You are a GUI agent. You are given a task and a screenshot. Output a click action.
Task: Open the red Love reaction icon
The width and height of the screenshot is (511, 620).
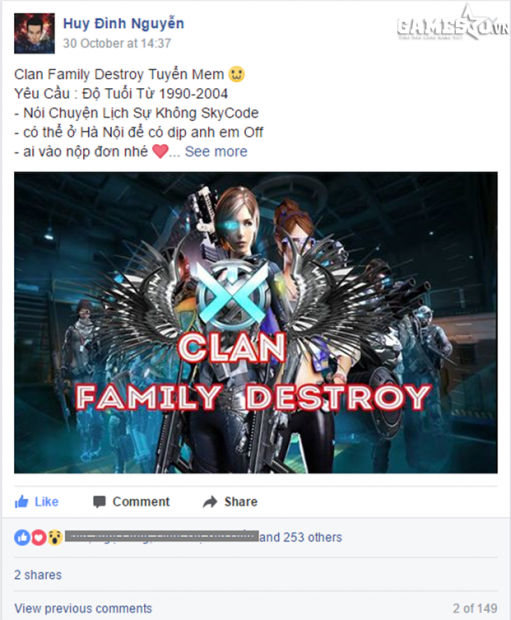tap(39, 537)
